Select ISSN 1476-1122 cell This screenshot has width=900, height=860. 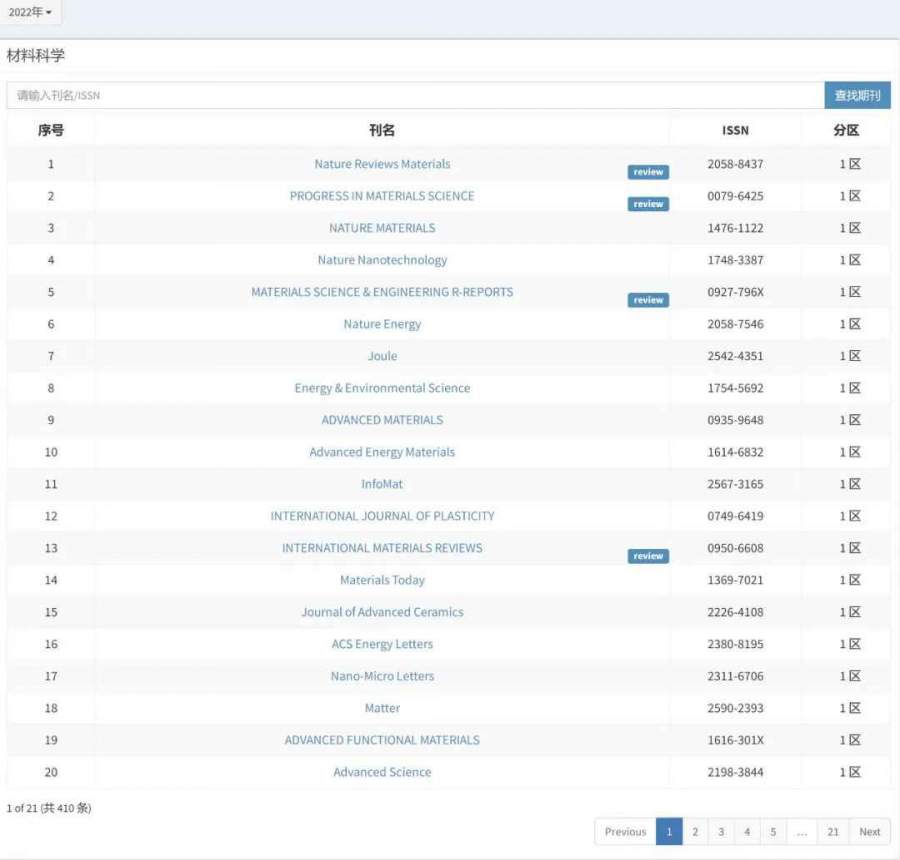click(736, 228)
